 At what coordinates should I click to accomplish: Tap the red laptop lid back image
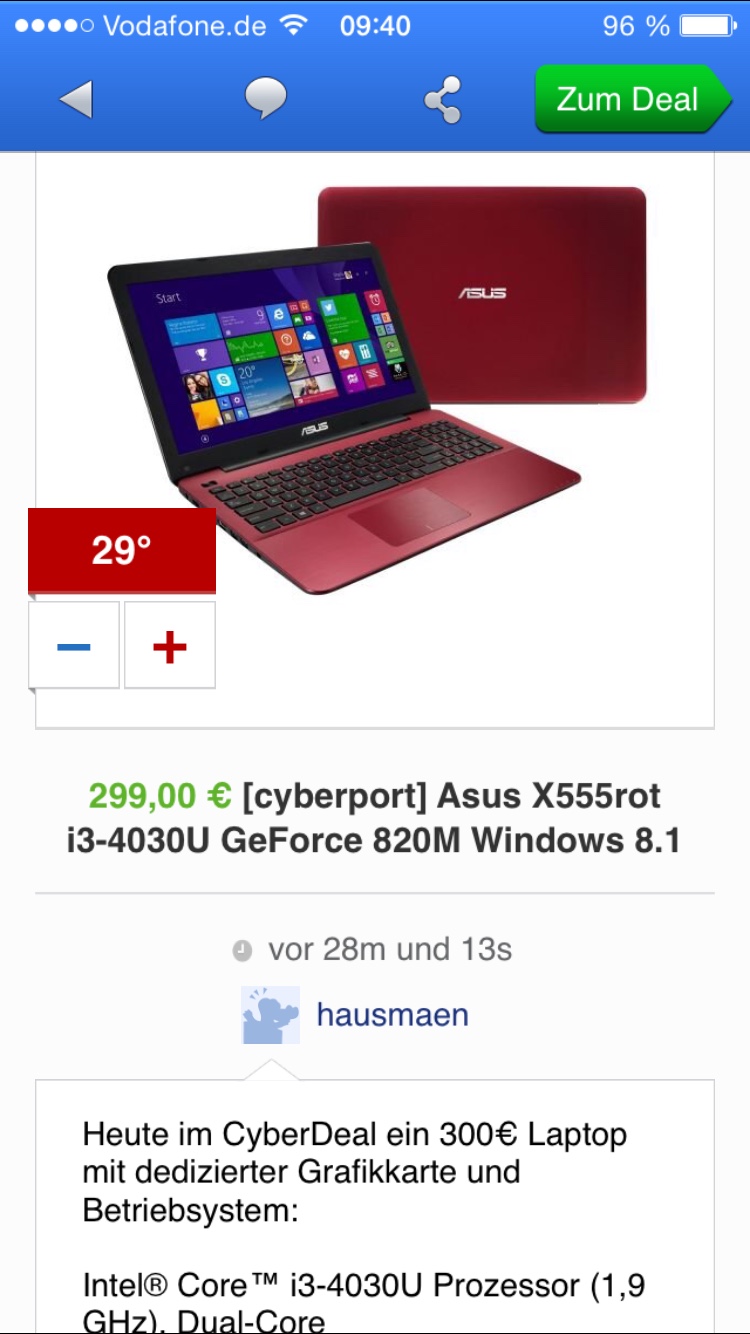tap(482, 295)
